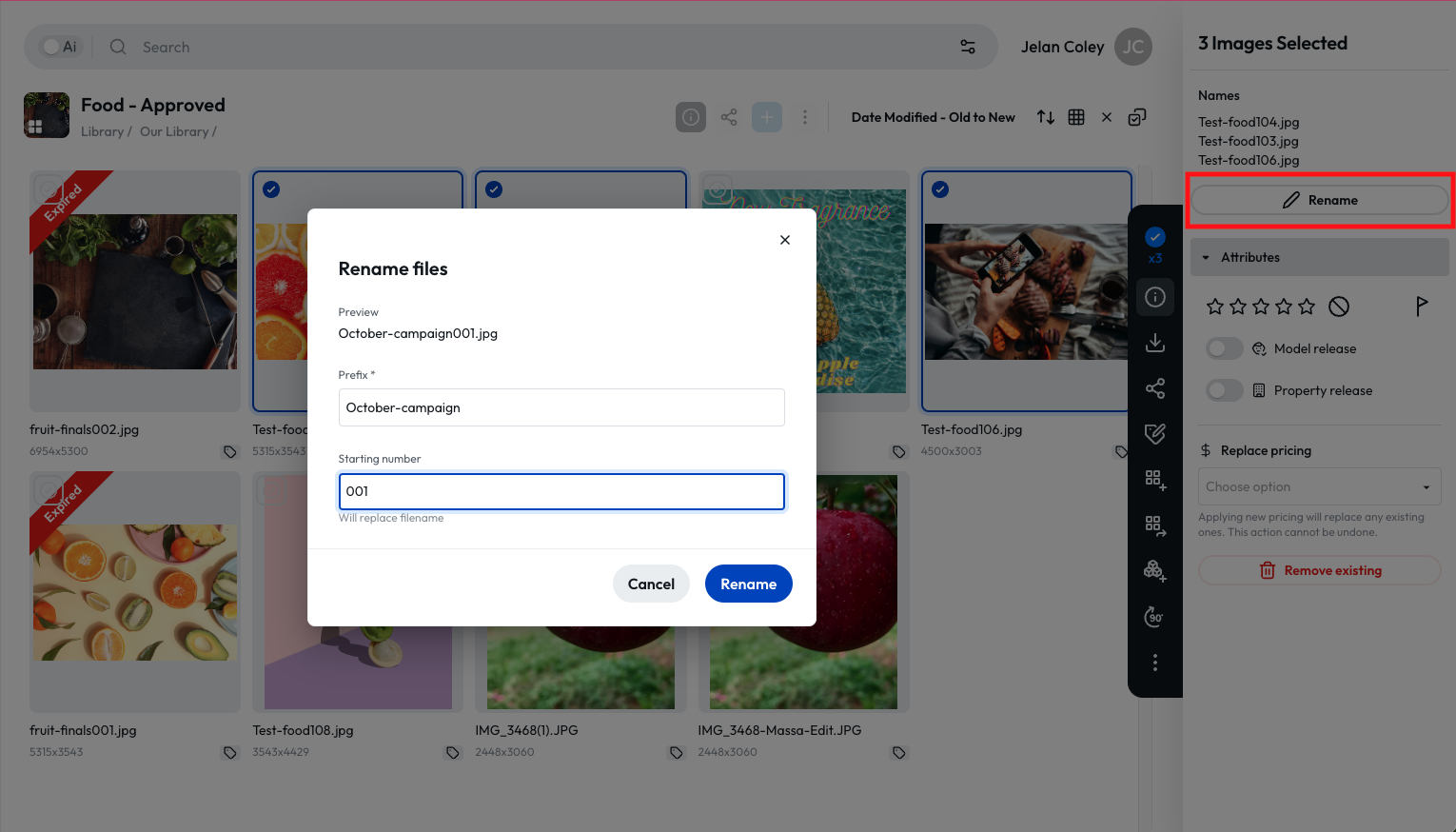Share the Food - Approved collection
This screenshot has height=832, width=1456.
[x=729, y=117]
